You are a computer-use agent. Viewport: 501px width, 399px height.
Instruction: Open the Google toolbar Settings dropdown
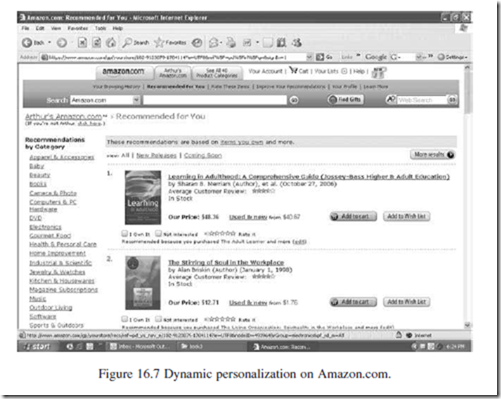453,57
